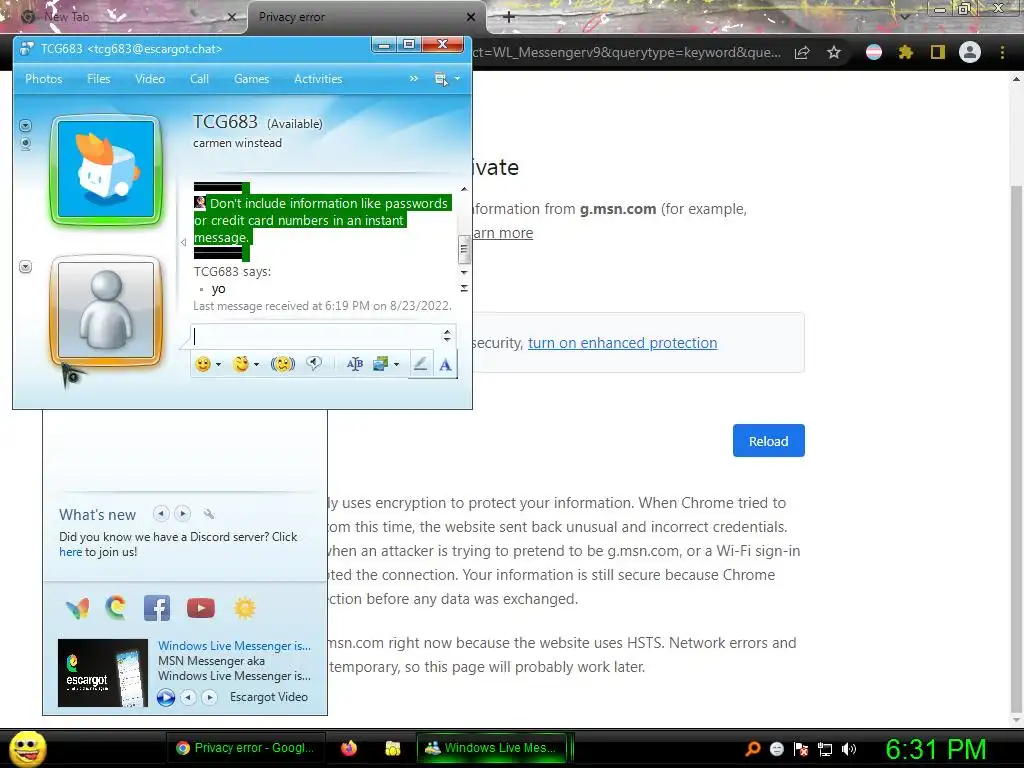
Task: Click the smiley Start button on taskbar
Action: tap(27, 748)
